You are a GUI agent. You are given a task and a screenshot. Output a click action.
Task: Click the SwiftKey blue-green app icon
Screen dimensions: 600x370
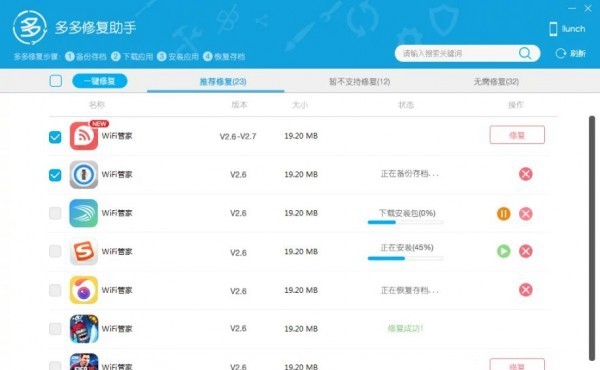pyautogui.click(x=84, y=213)
